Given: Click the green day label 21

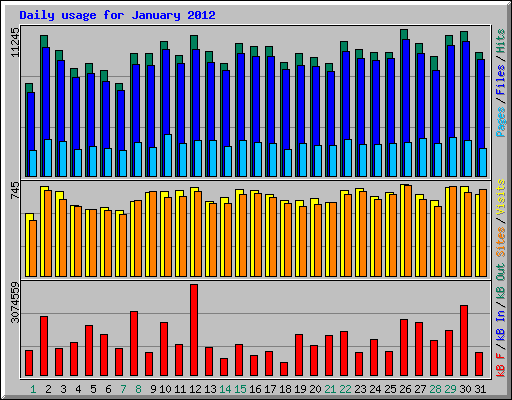Looking at the screenshot, I should point(330,389).
